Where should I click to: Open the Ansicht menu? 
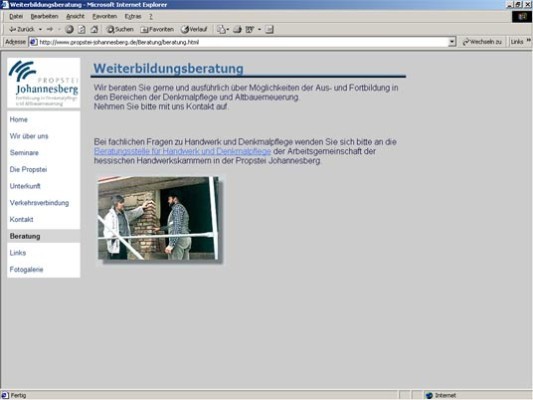point(75,16)
